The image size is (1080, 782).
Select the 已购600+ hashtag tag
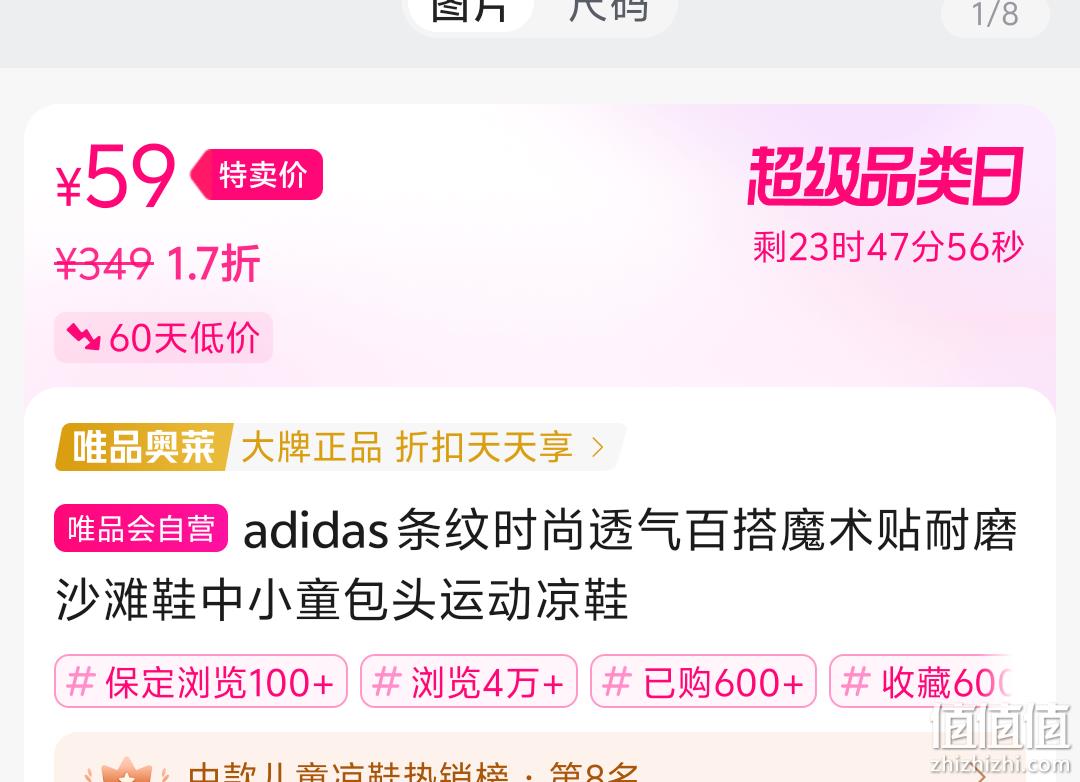point(703,681)
